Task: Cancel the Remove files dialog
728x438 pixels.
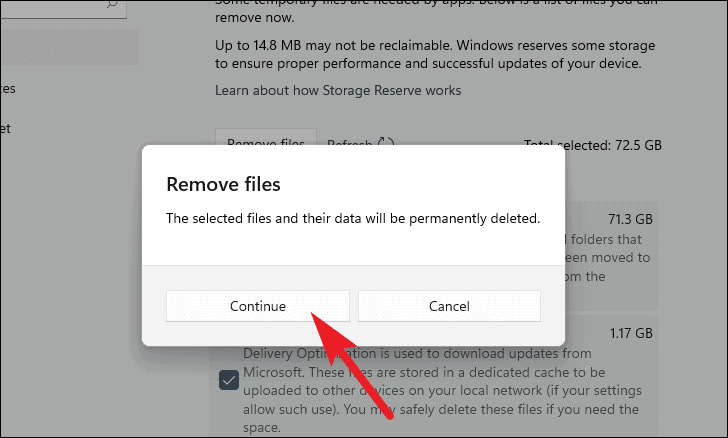Action: (x=449, y=306)
